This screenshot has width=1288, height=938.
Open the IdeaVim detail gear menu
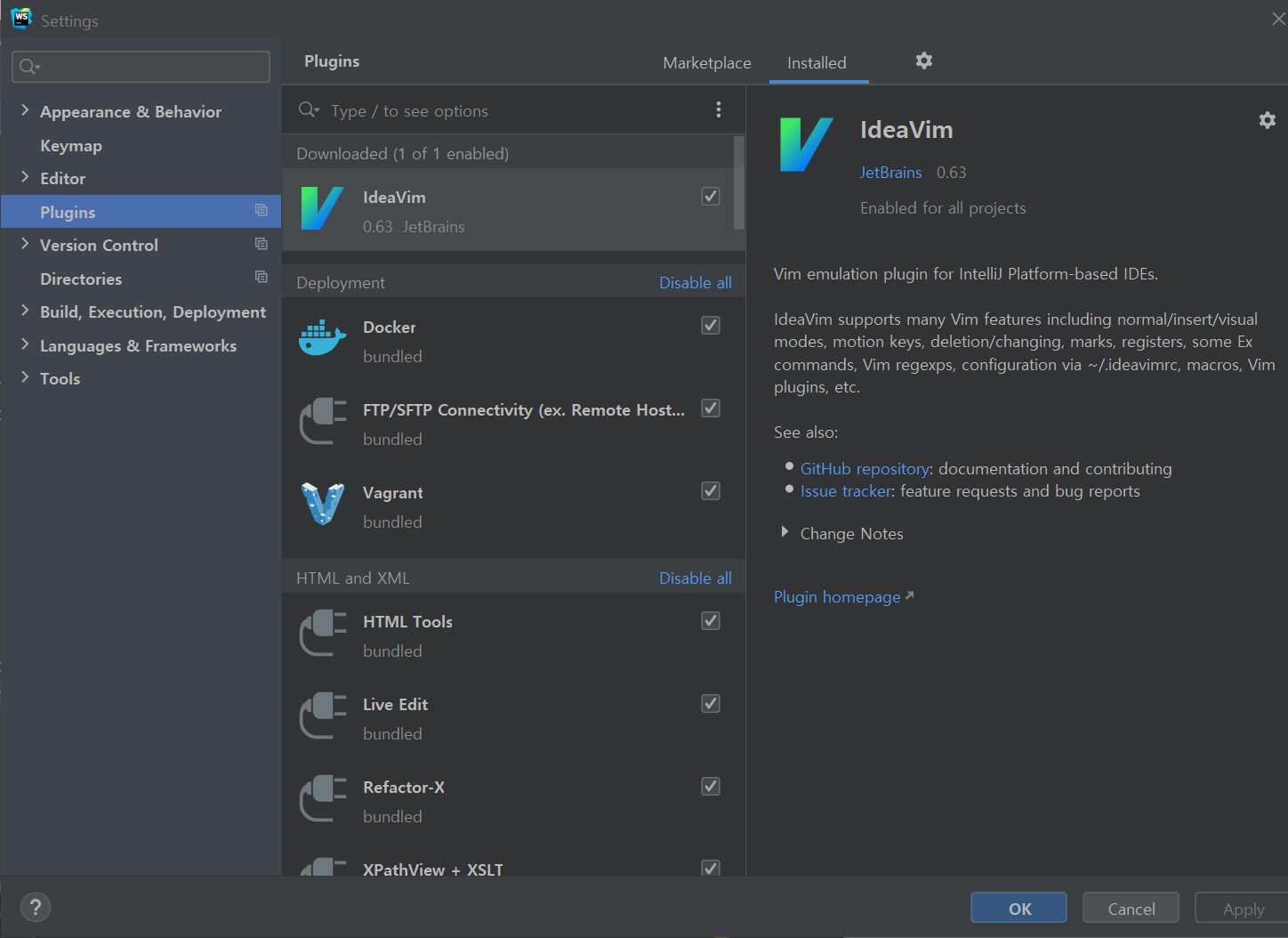(x=1268, y=120)
